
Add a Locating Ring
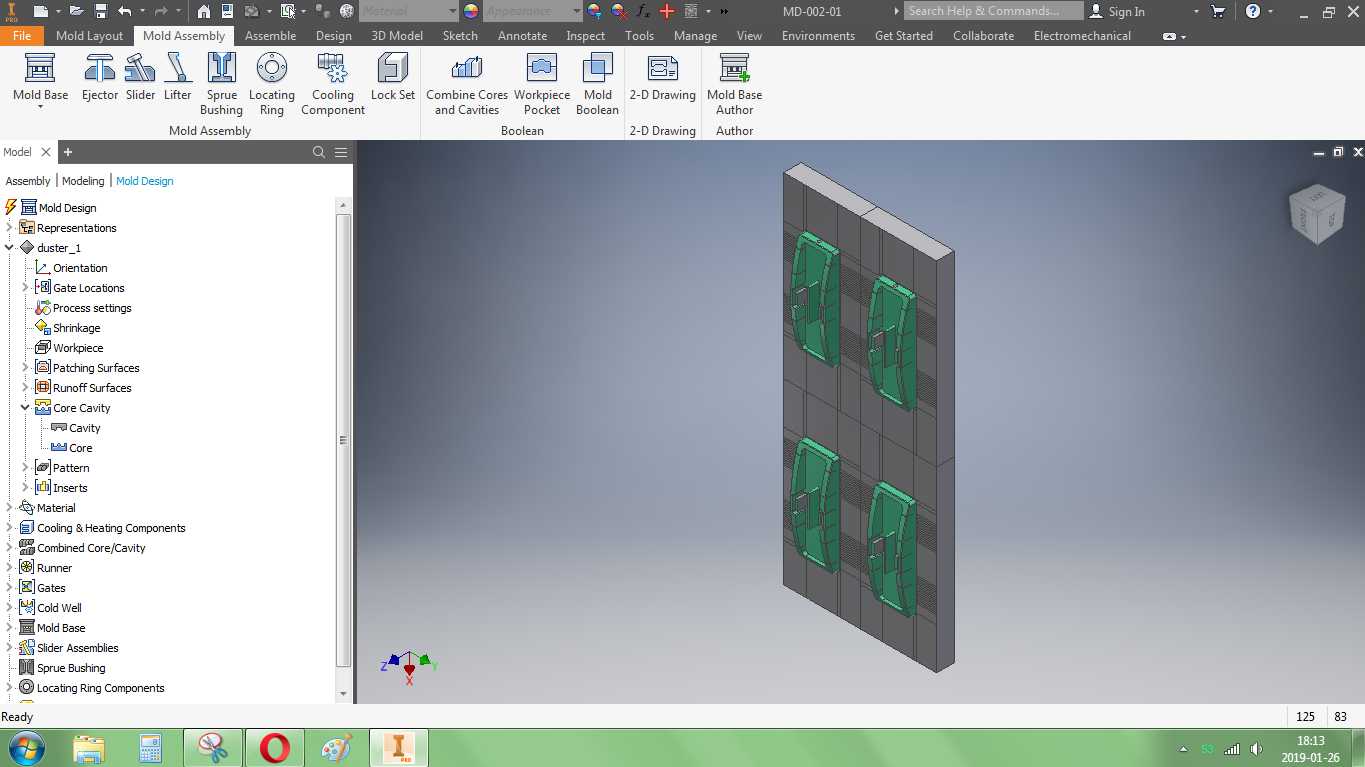(x=272, y=84)
